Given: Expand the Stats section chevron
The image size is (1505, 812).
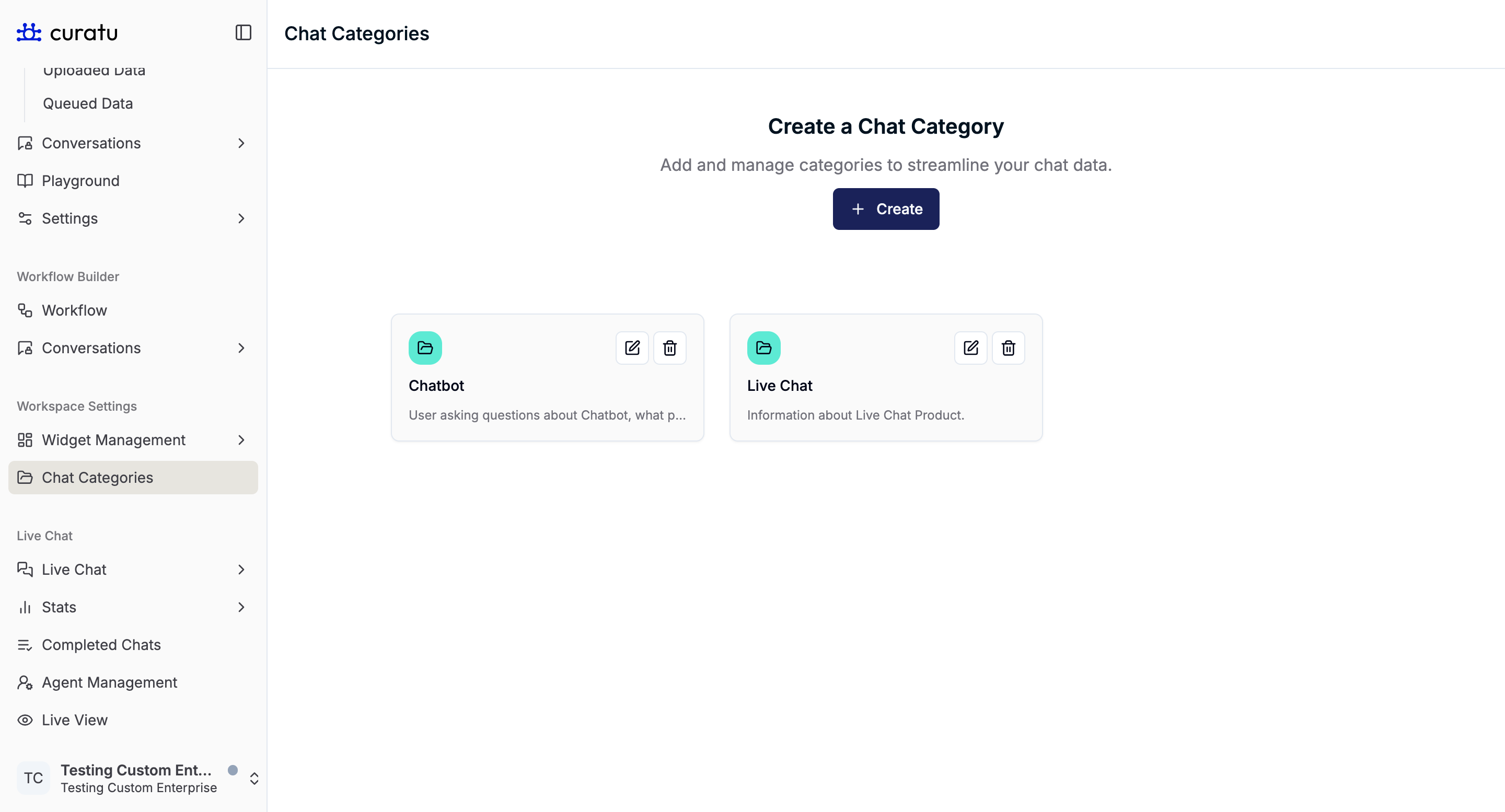Looking at the screenshot, I should 241,607.
